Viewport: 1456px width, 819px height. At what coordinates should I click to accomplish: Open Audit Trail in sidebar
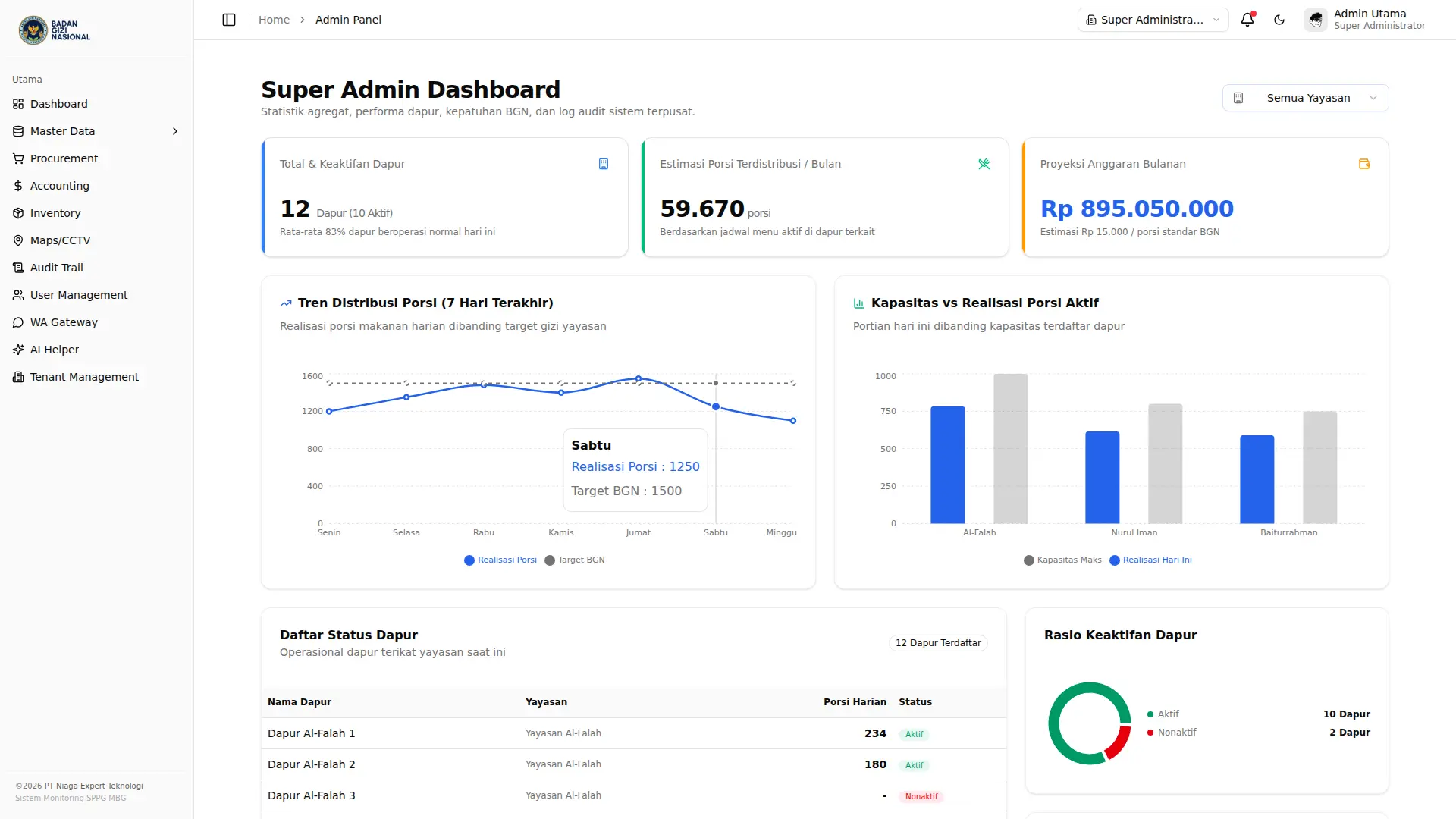click(x=56, y=268)
